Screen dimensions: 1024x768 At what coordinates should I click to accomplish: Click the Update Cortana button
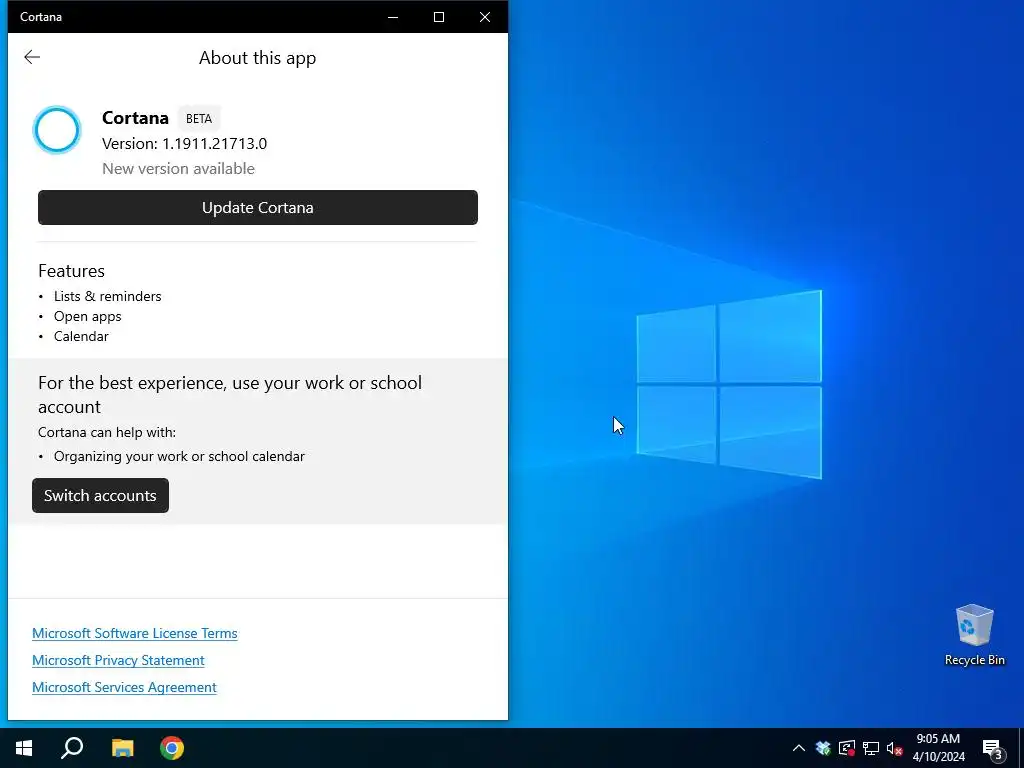258,208
